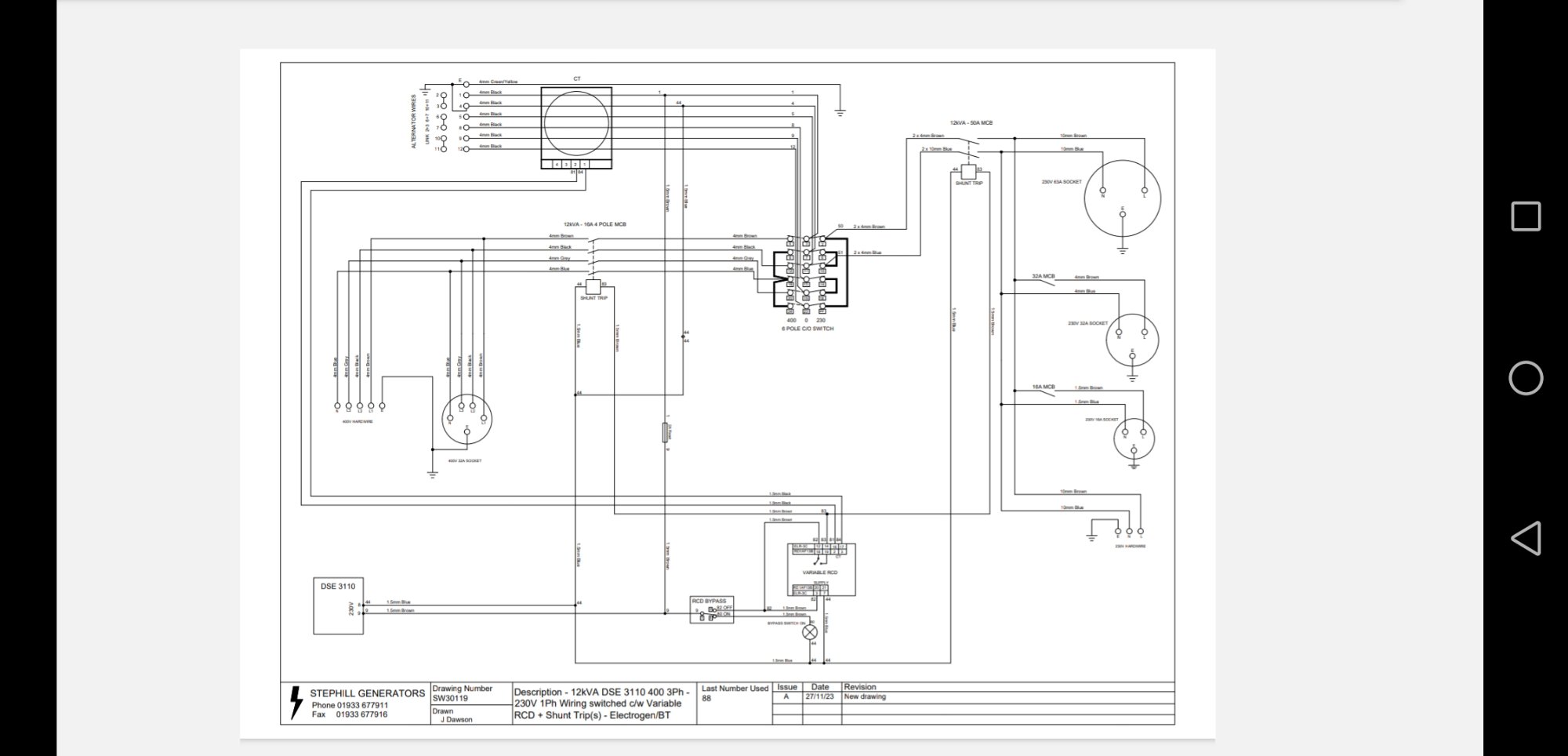The image size is (1568, 756).
Task: Click the Variable RCD module
Action: [x=821, y=569]
